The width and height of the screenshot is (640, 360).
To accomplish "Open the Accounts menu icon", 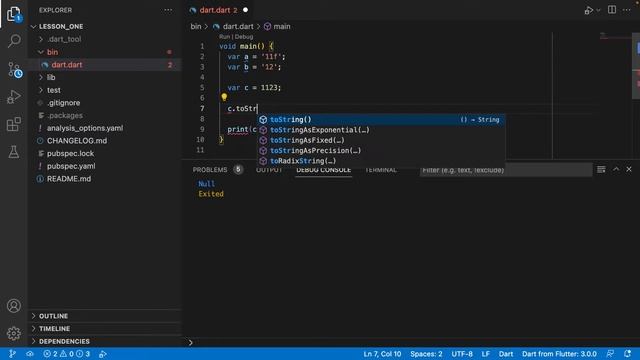I will (14, 306).
